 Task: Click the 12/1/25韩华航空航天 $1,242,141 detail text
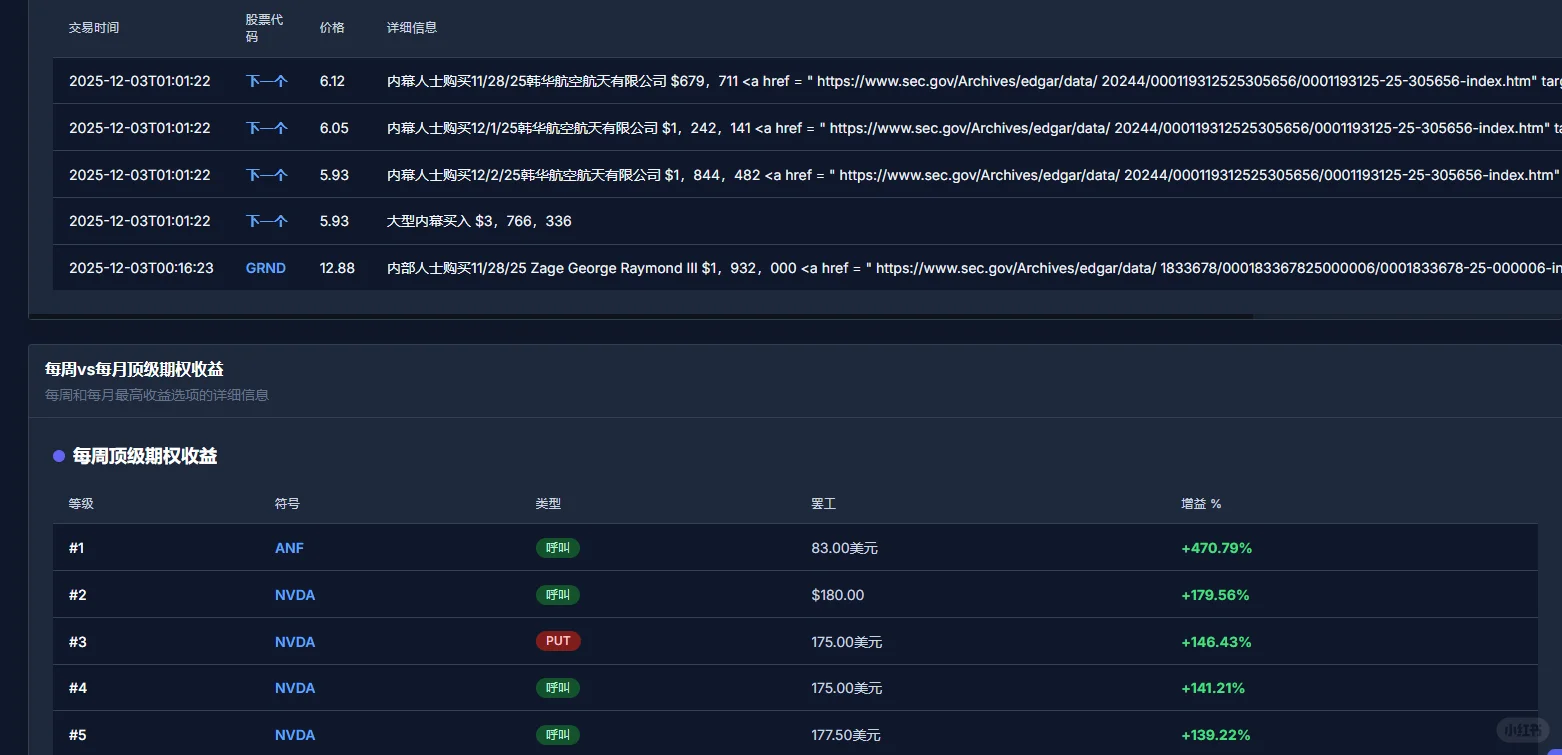tap(974, 128)
